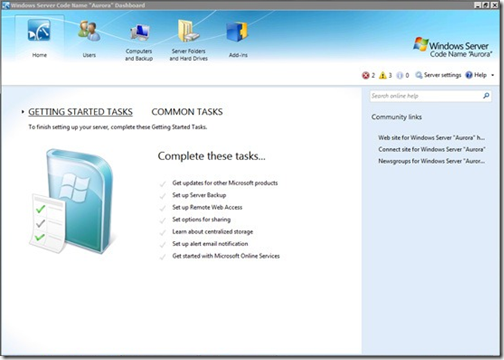Switch to Common Tasks tab

[x=187, y=112]
